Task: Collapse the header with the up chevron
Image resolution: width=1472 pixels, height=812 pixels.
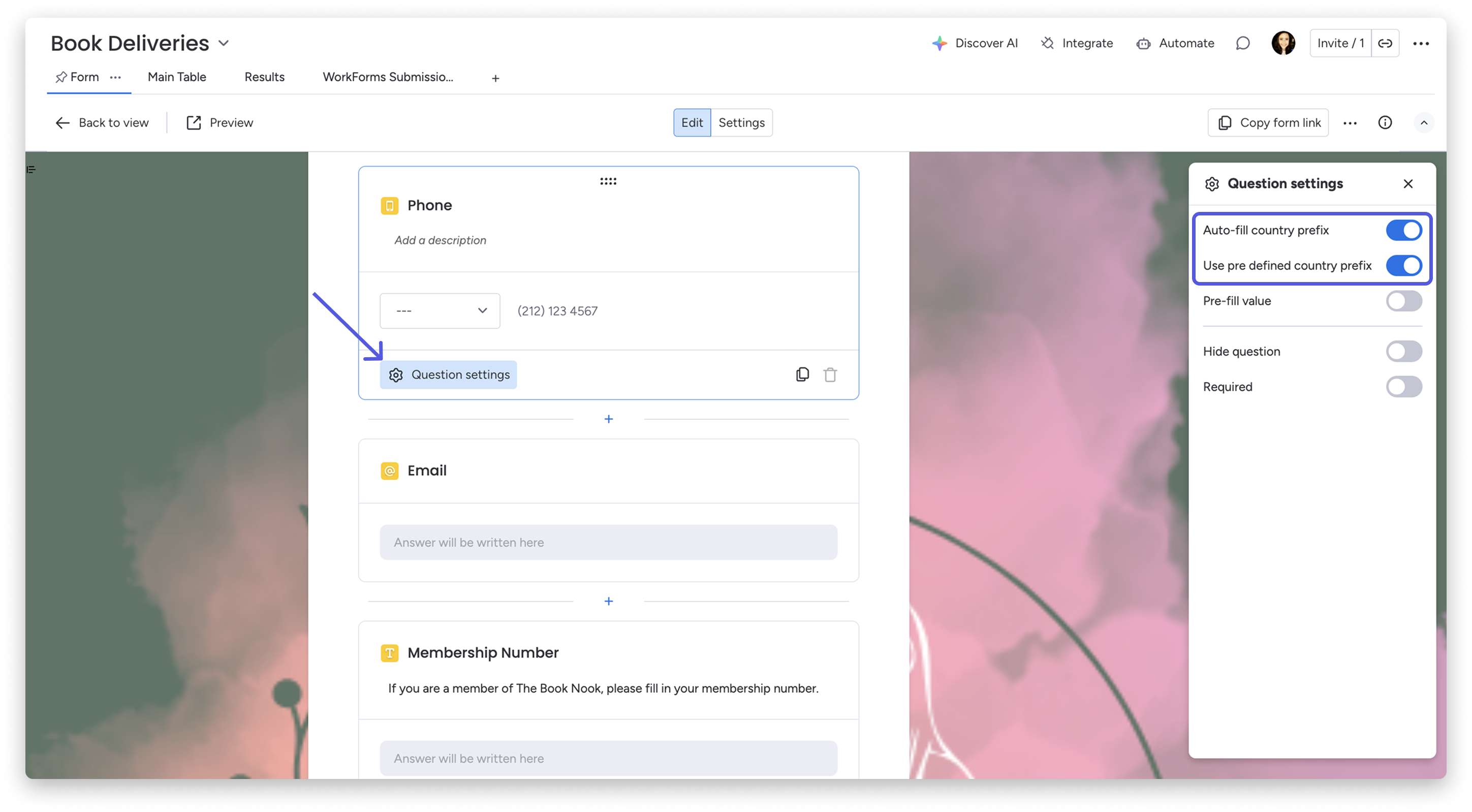Action: point(1423,123)
